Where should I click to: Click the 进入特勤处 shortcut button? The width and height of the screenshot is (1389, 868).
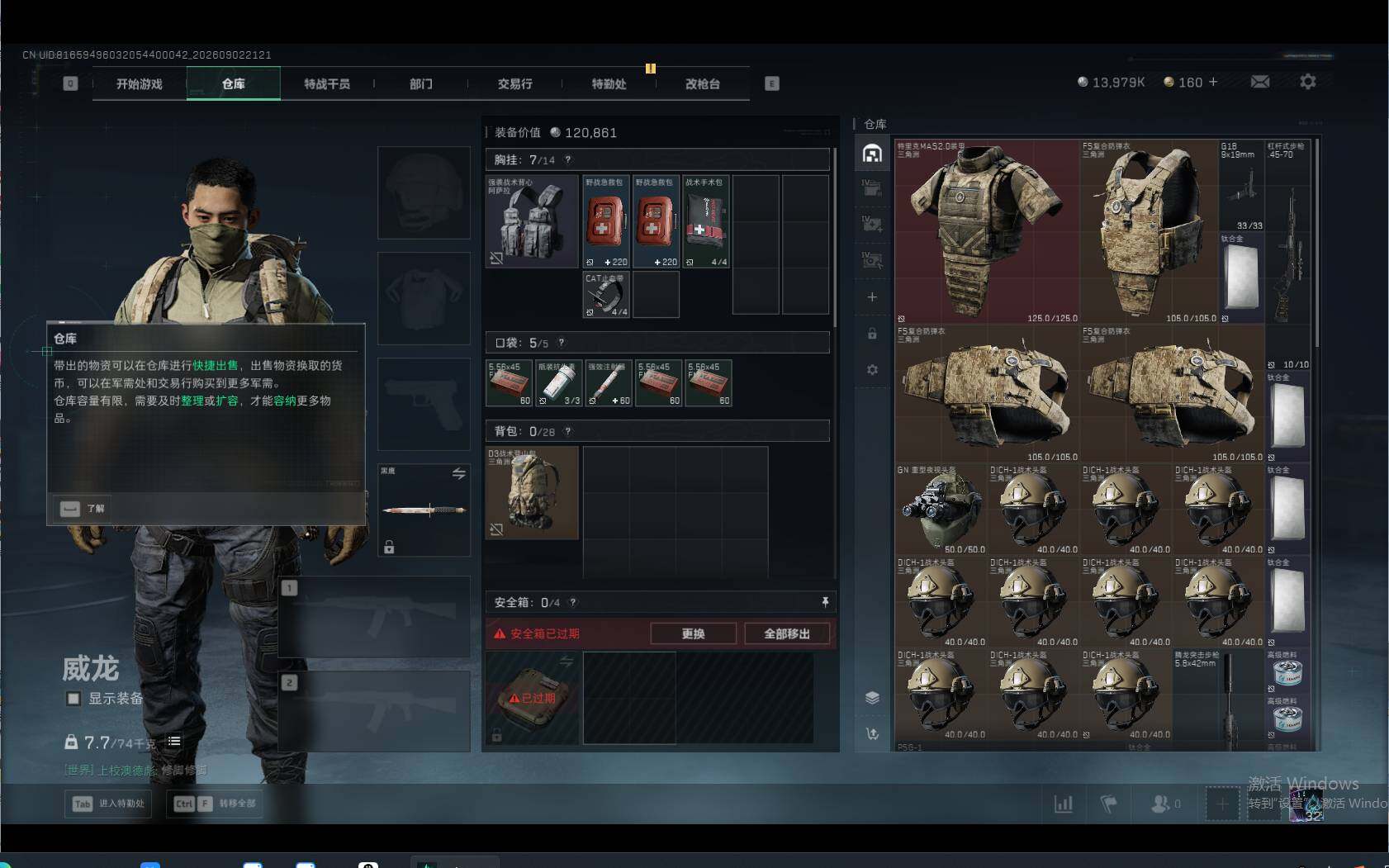[x=108, y=804]
